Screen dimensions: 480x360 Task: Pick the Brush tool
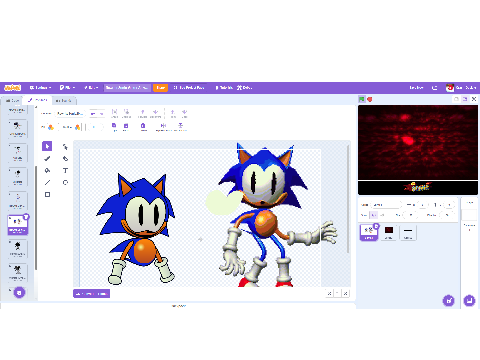[x=47, y=158]
